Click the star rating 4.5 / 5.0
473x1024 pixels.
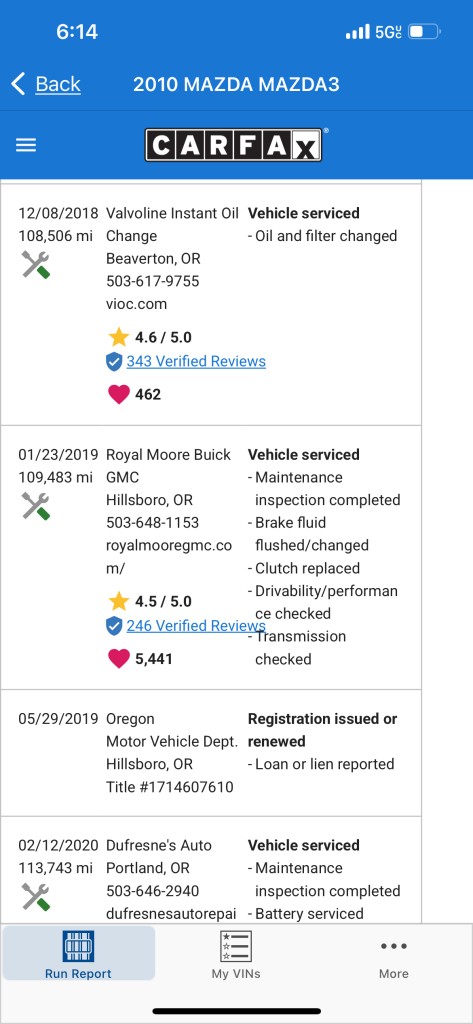[x=150, y=601]
